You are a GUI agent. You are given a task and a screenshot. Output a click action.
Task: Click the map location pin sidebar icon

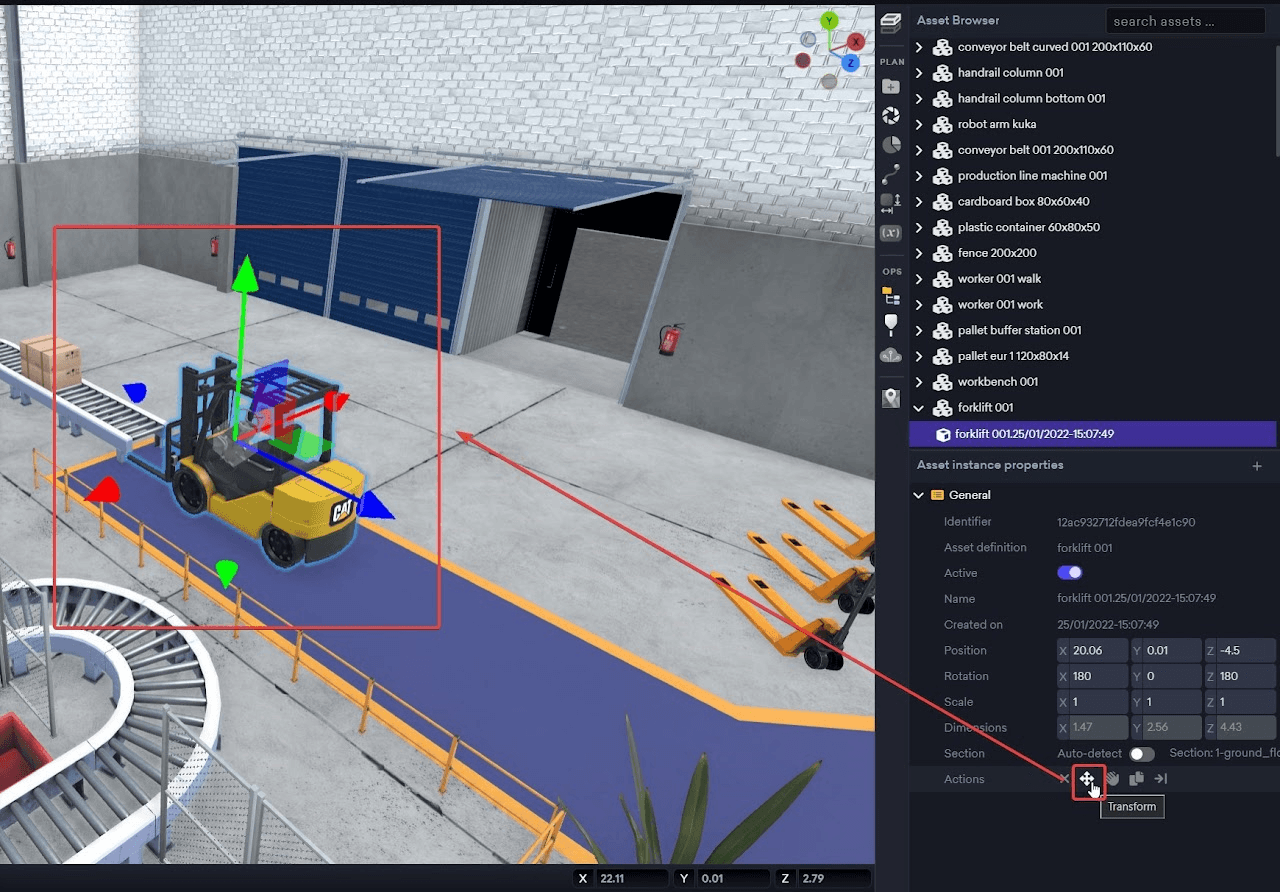[x=891, y=398]
